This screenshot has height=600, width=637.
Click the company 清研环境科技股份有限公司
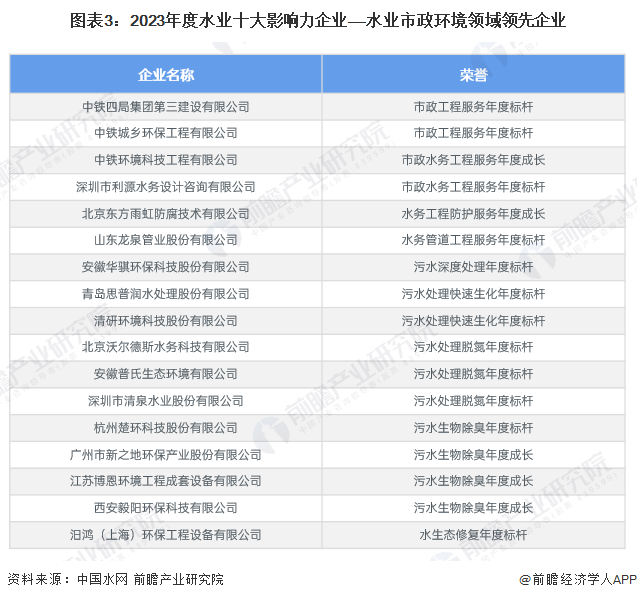coord(166,321)
